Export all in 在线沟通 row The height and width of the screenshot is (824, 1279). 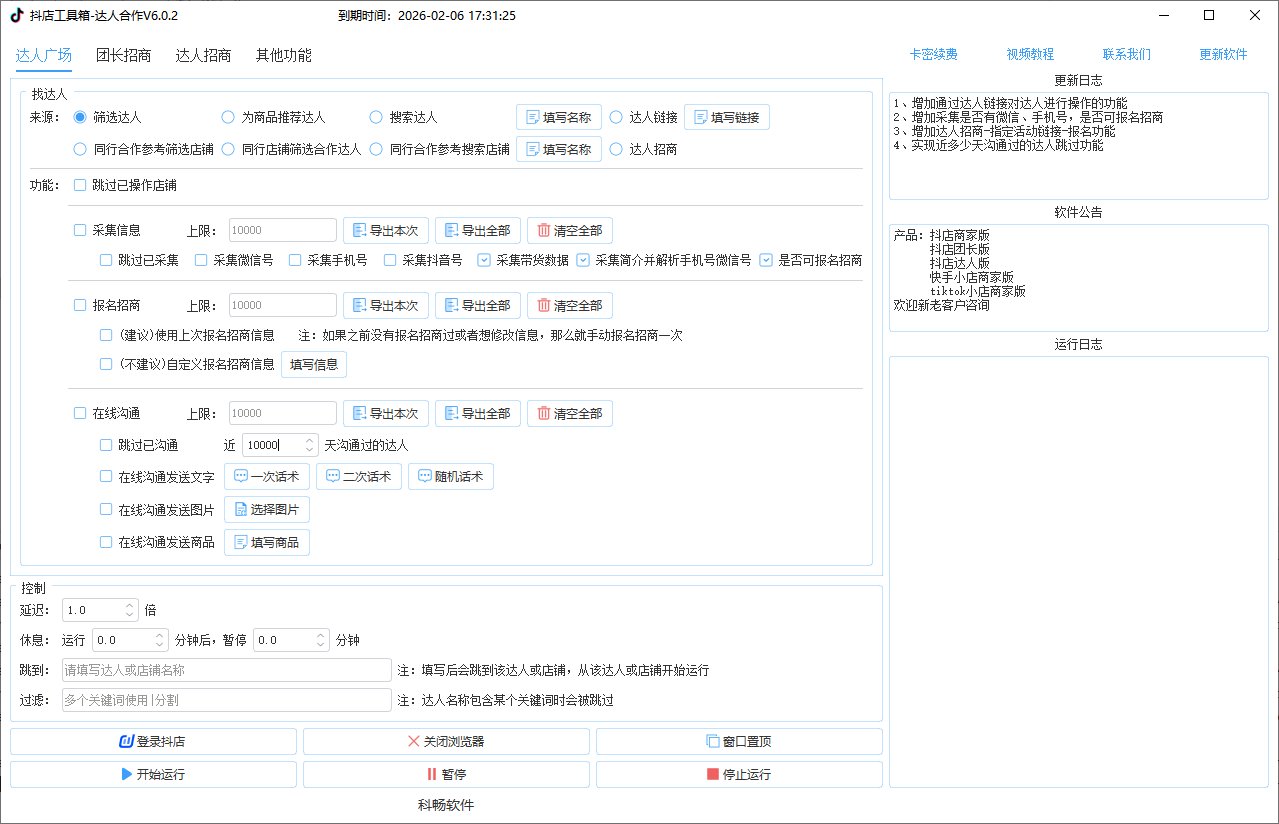tap(478, 413)
